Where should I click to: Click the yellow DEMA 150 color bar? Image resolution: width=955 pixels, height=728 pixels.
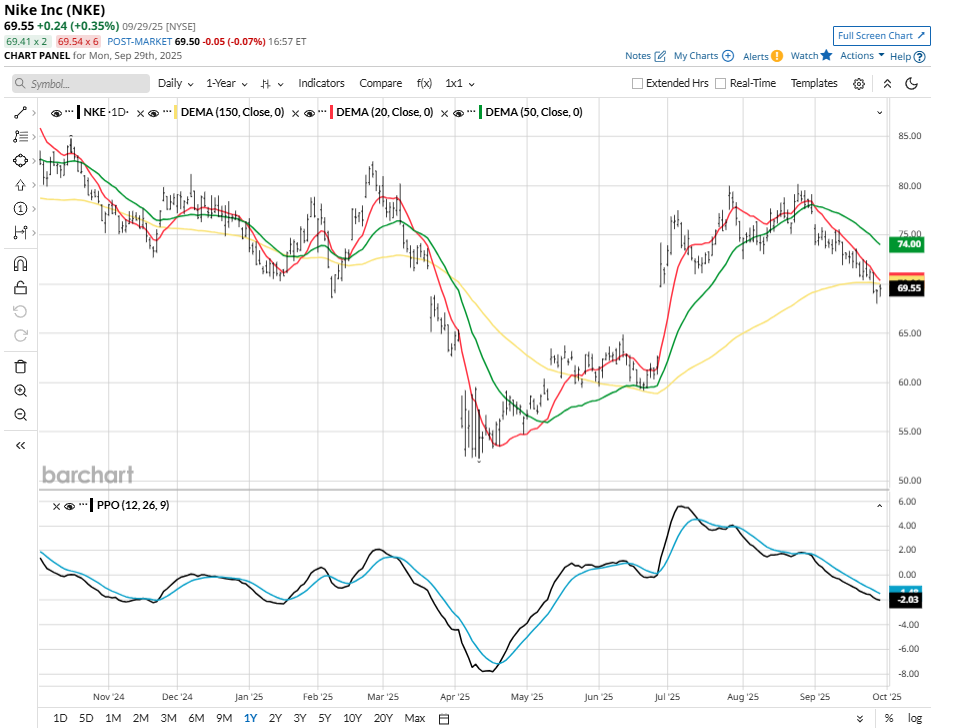click(175, 112)
